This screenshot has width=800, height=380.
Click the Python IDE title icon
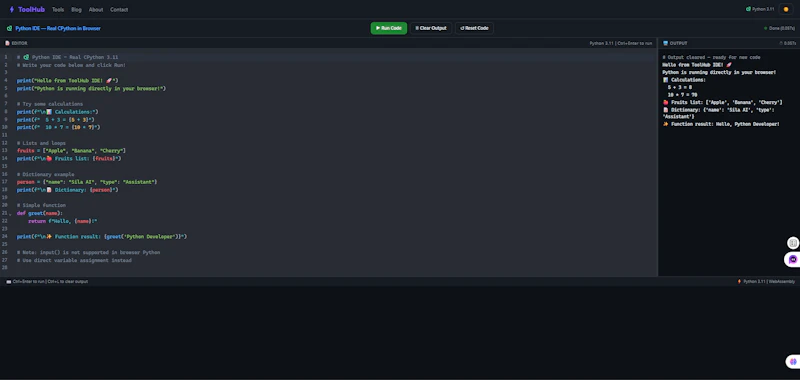click(x=9, y=29)
